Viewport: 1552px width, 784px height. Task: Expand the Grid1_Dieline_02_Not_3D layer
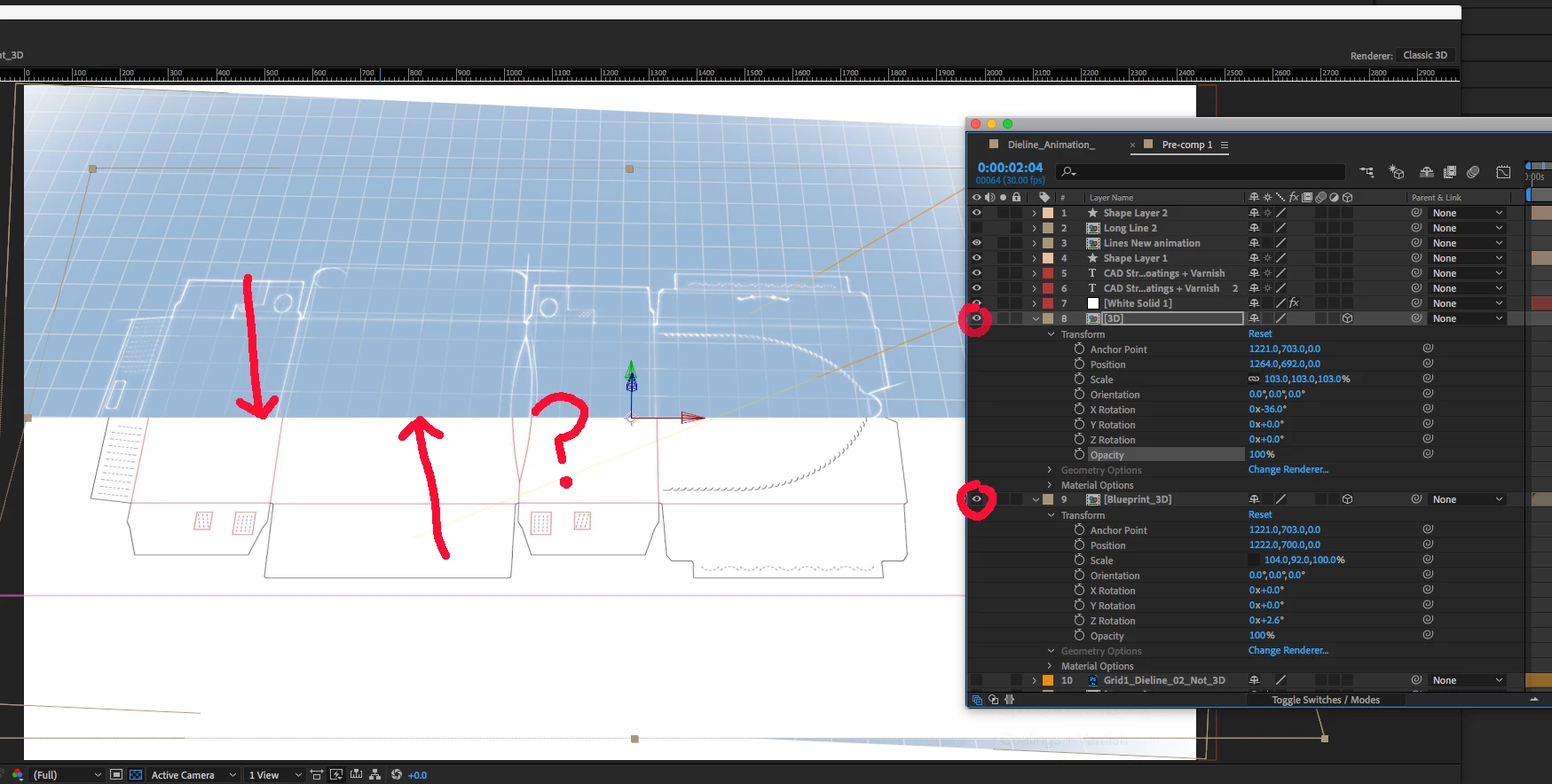pos(1034,680)
